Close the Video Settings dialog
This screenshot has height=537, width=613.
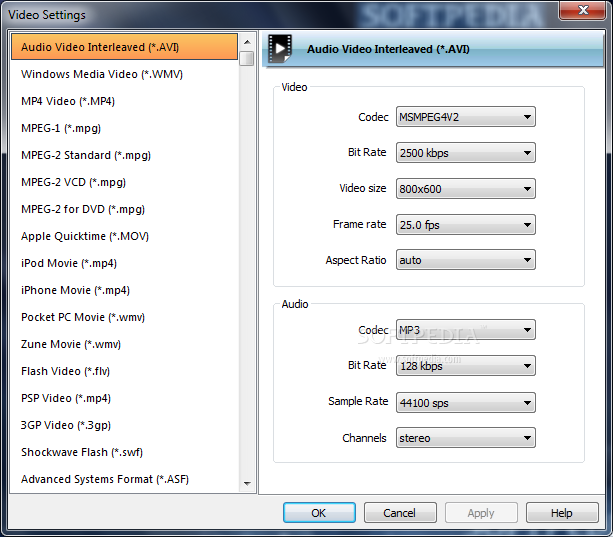(583, 10)
